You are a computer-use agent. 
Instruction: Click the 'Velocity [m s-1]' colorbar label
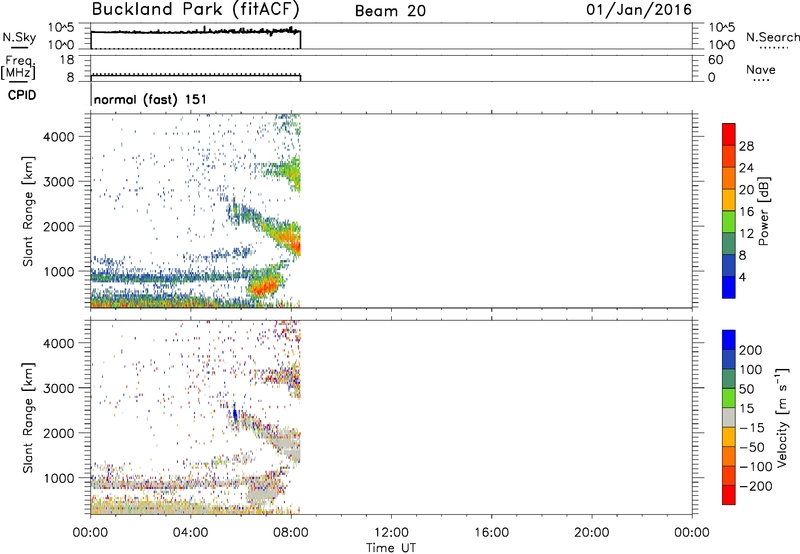coord(781,417)
